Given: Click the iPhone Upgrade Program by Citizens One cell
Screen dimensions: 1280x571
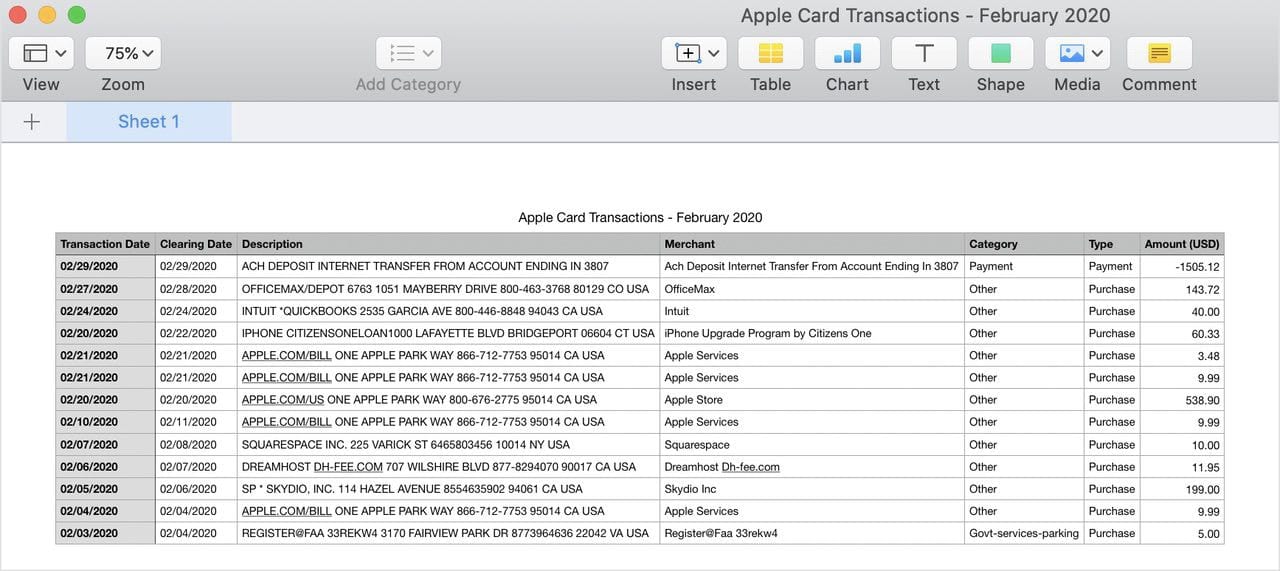Looking at the screenshot, I should [x=812, y=333].
